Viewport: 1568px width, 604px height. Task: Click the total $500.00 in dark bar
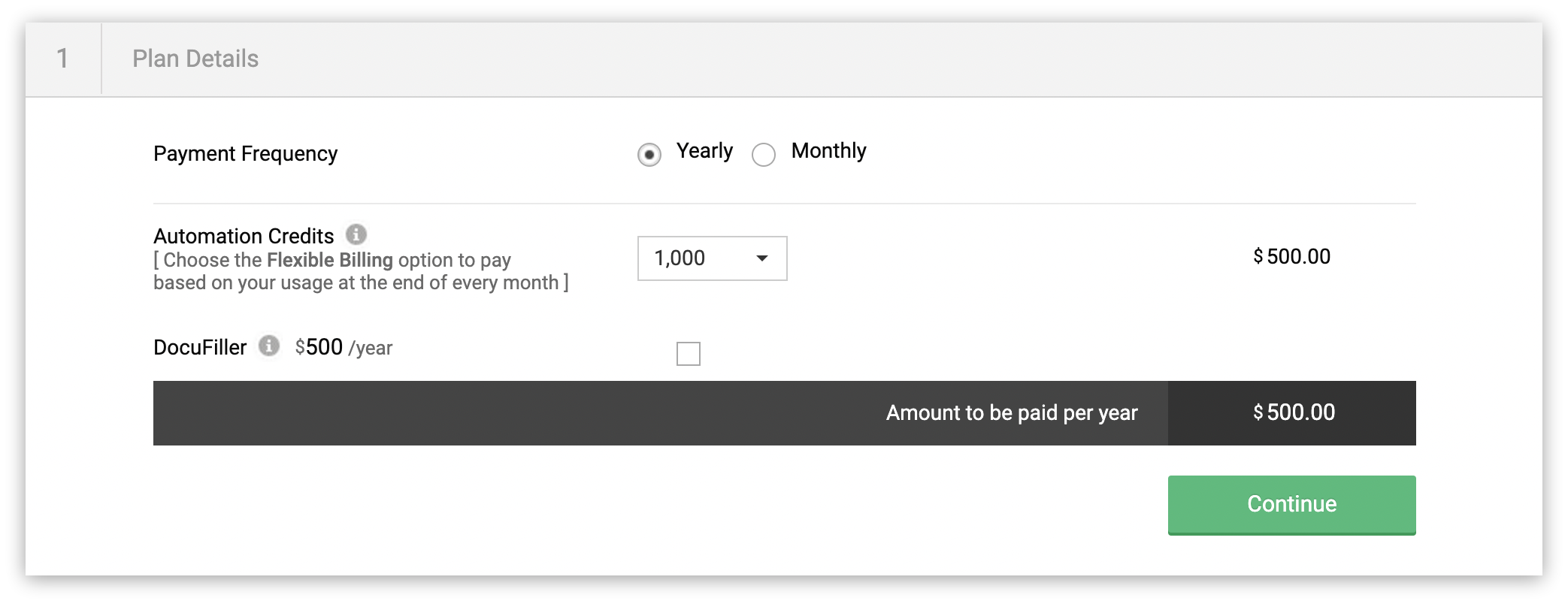(x=1294, y=412)
